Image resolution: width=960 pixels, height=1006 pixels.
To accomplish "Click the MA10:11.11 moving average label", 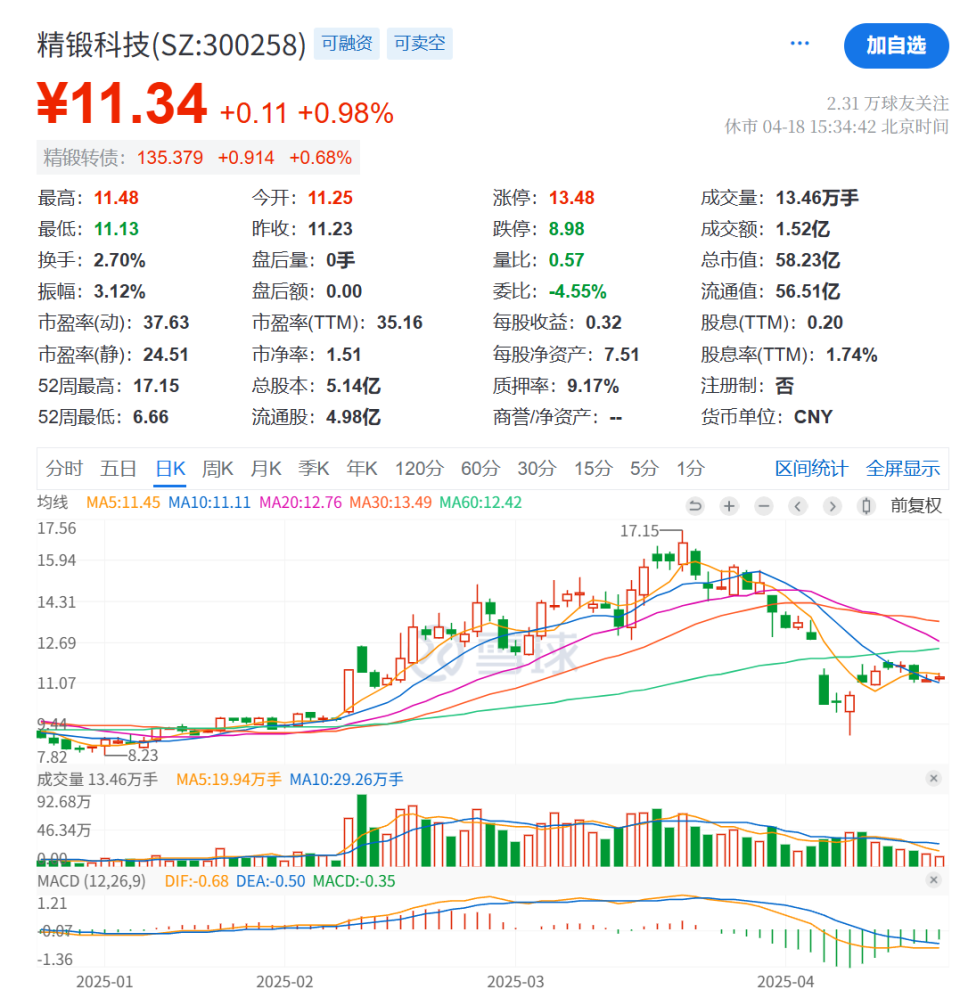I will tap(209, 502).
